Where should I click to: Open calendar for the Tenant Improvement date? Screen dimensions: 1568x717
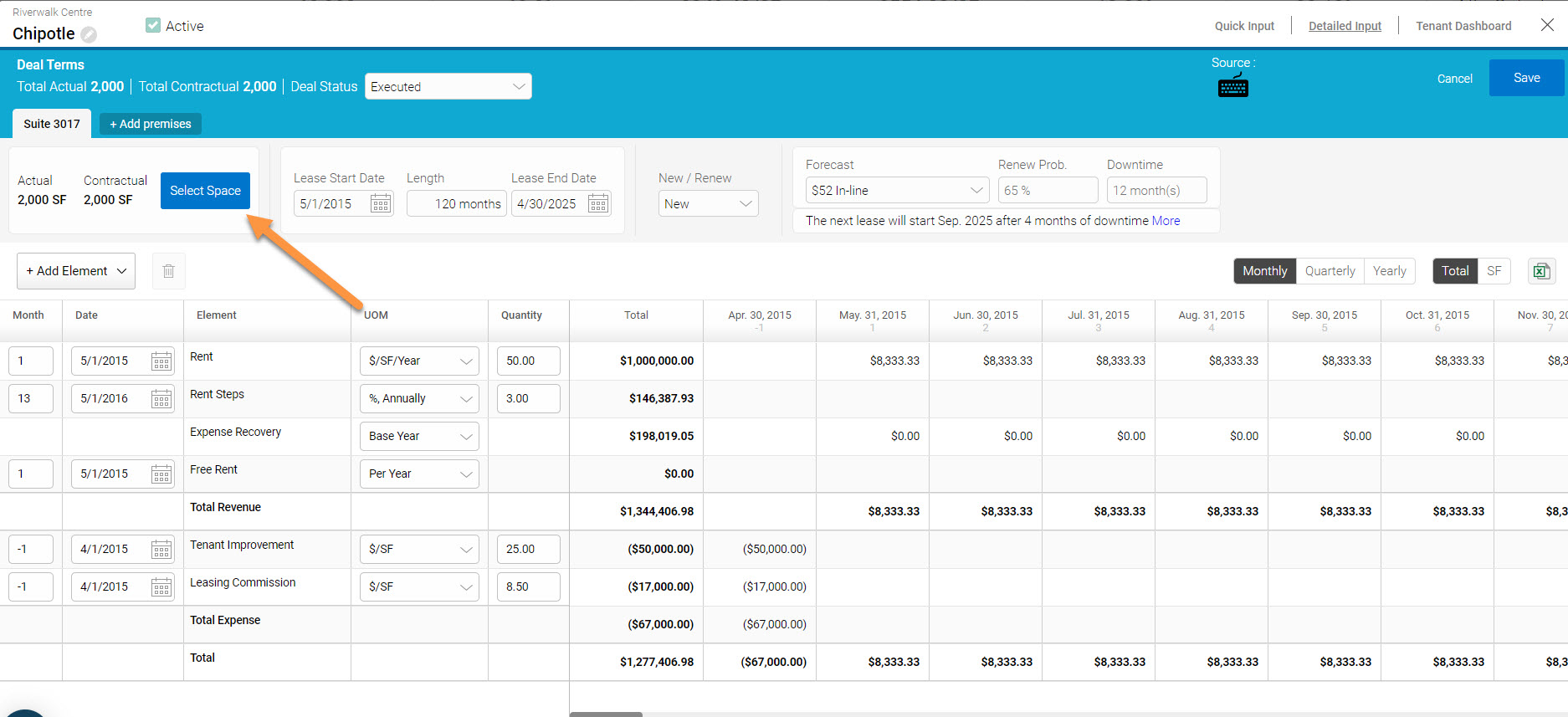(161, 550)
